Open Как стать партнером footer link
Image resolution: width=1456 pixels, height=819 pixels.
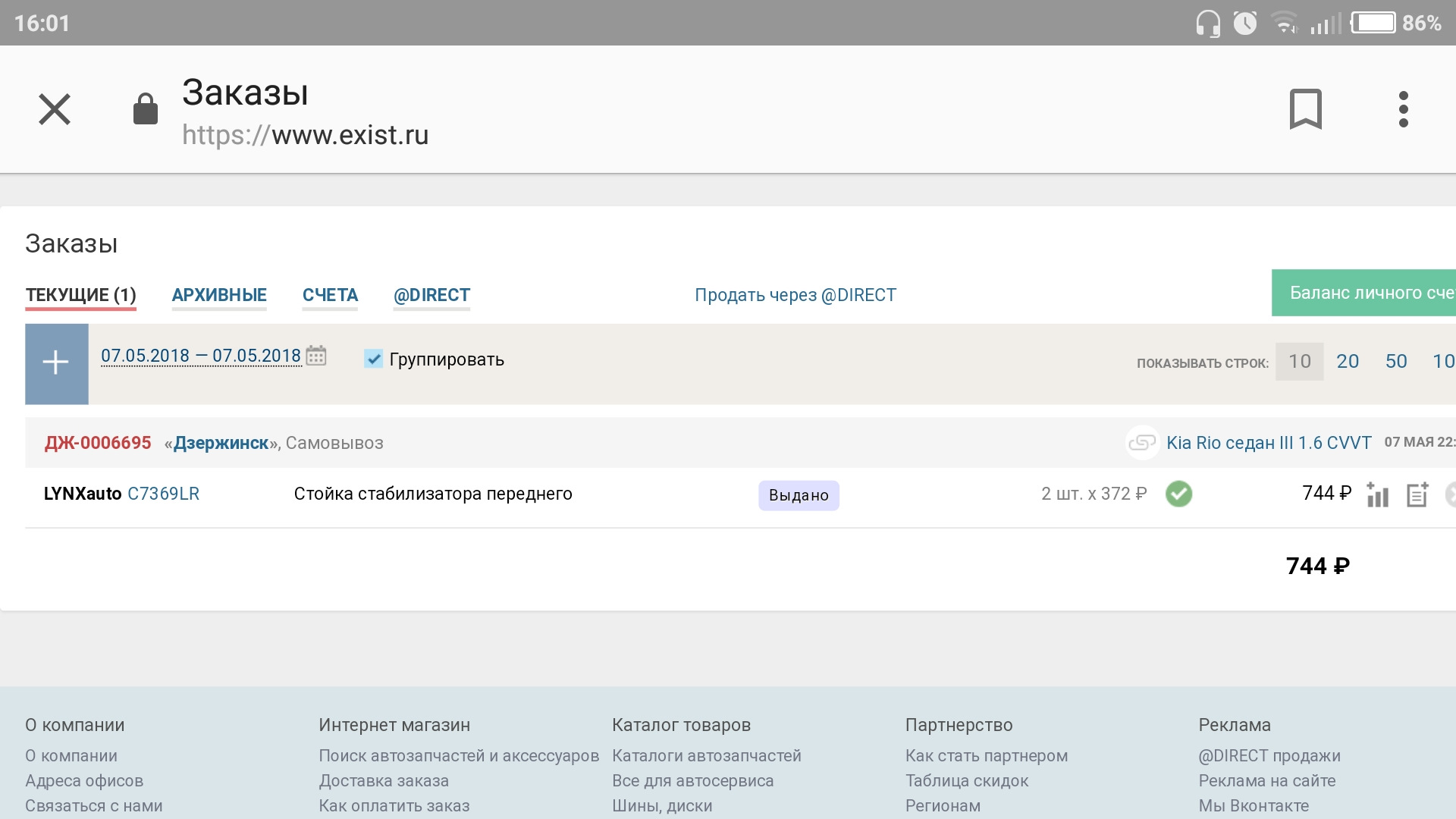[x=987, y=756]
